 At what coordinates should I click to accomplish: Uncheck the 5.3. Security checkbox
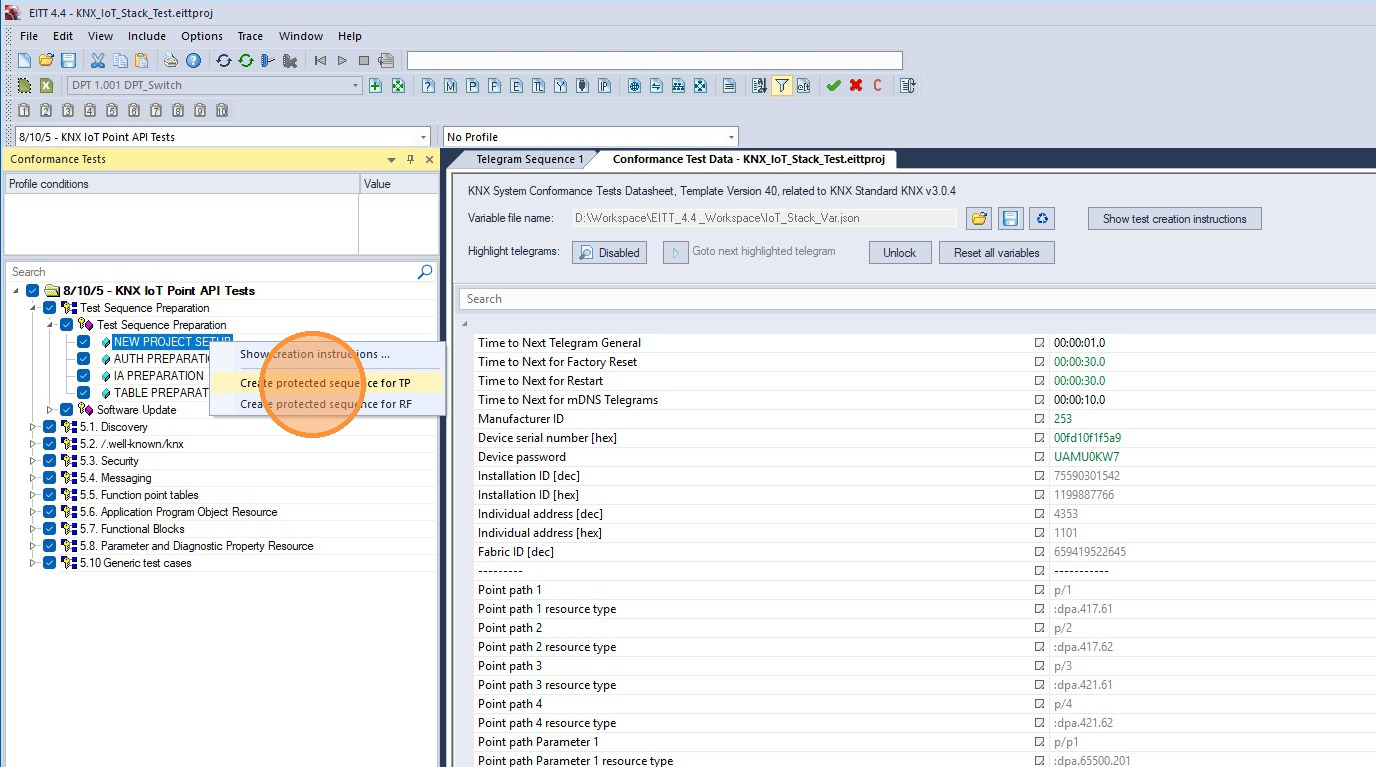49,461
